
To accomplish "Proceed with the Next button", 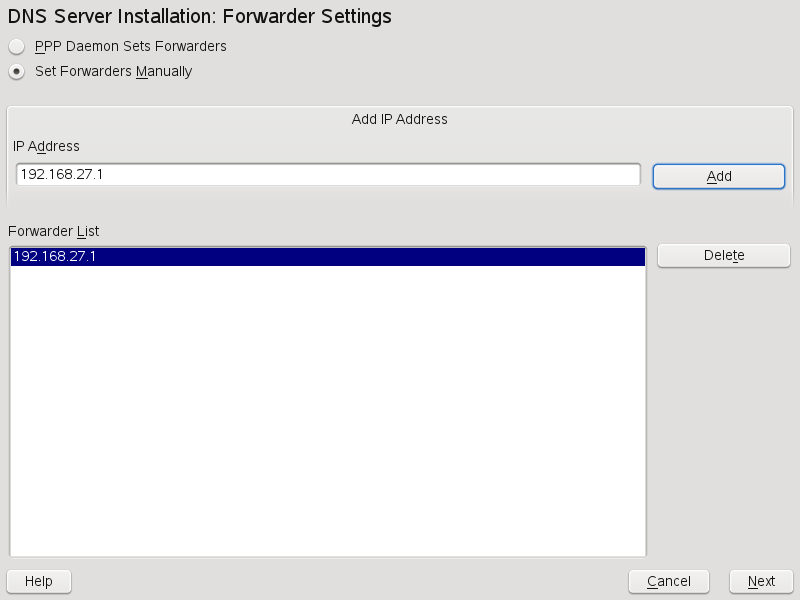I will [x=761, y=581].
